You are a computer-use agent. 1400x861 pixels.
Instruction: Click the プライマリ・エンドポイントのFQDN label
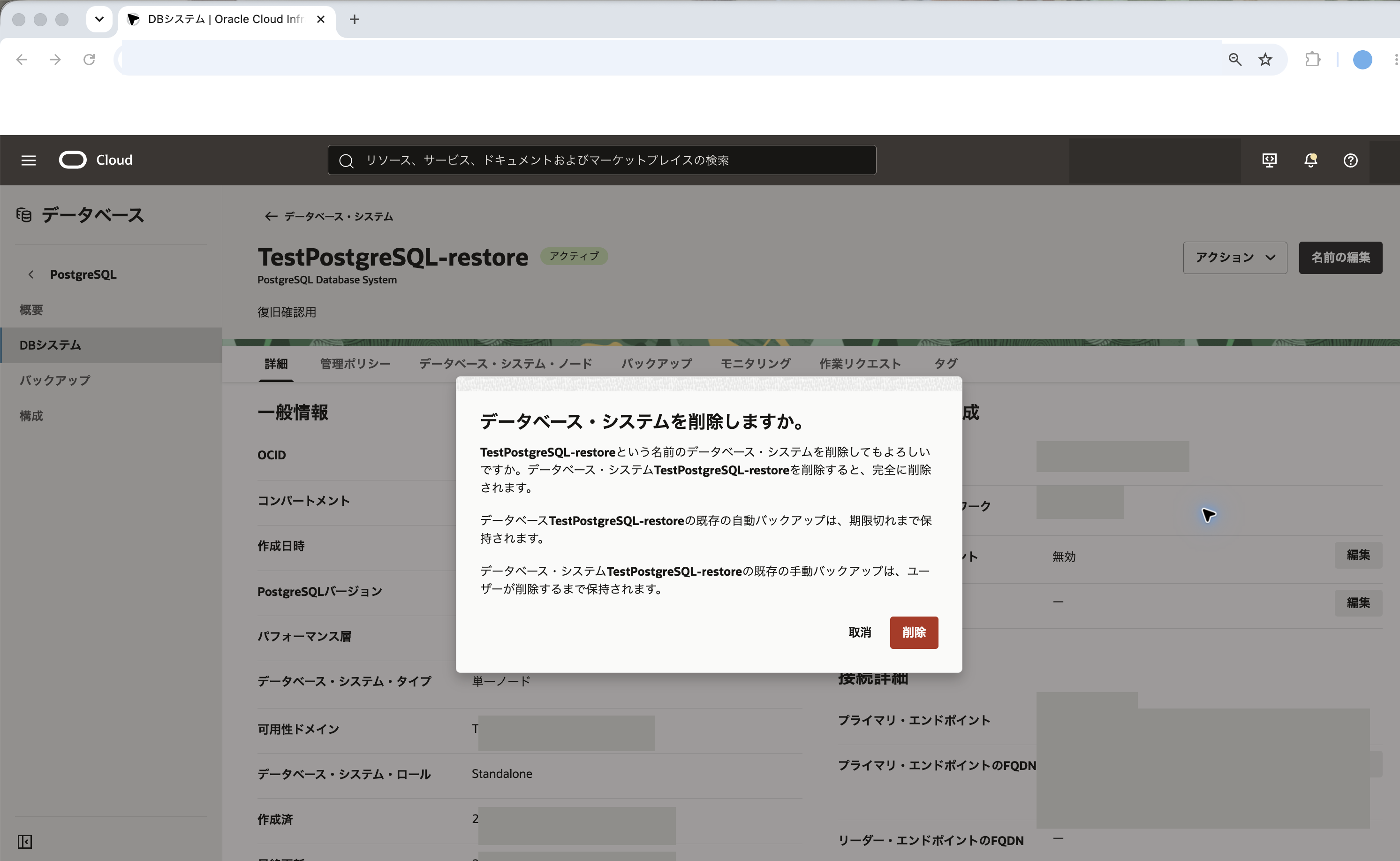click(x=937, y=766)
